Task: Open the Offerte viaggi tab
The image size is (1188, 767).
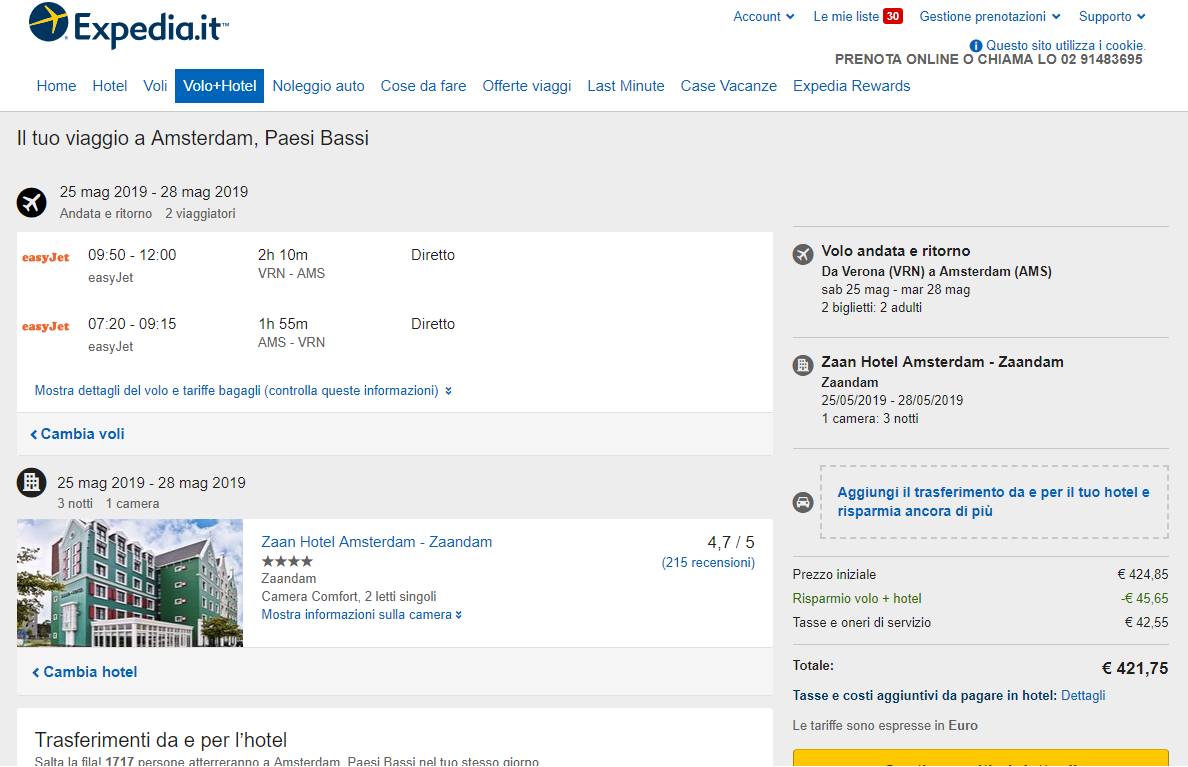Action: tap(527, 86)
